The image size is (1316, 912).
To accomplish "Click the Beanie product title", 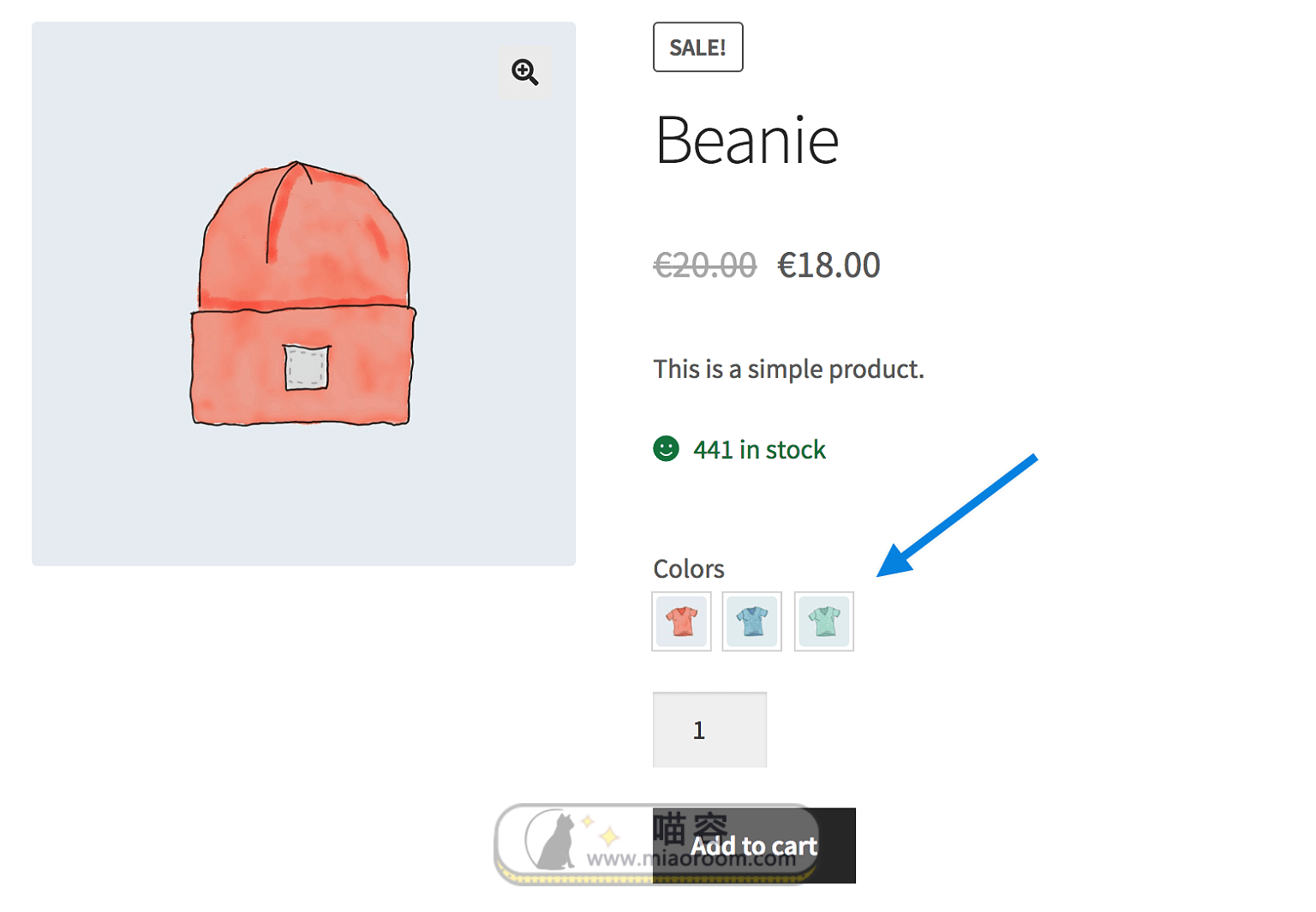I will (747, 141).
